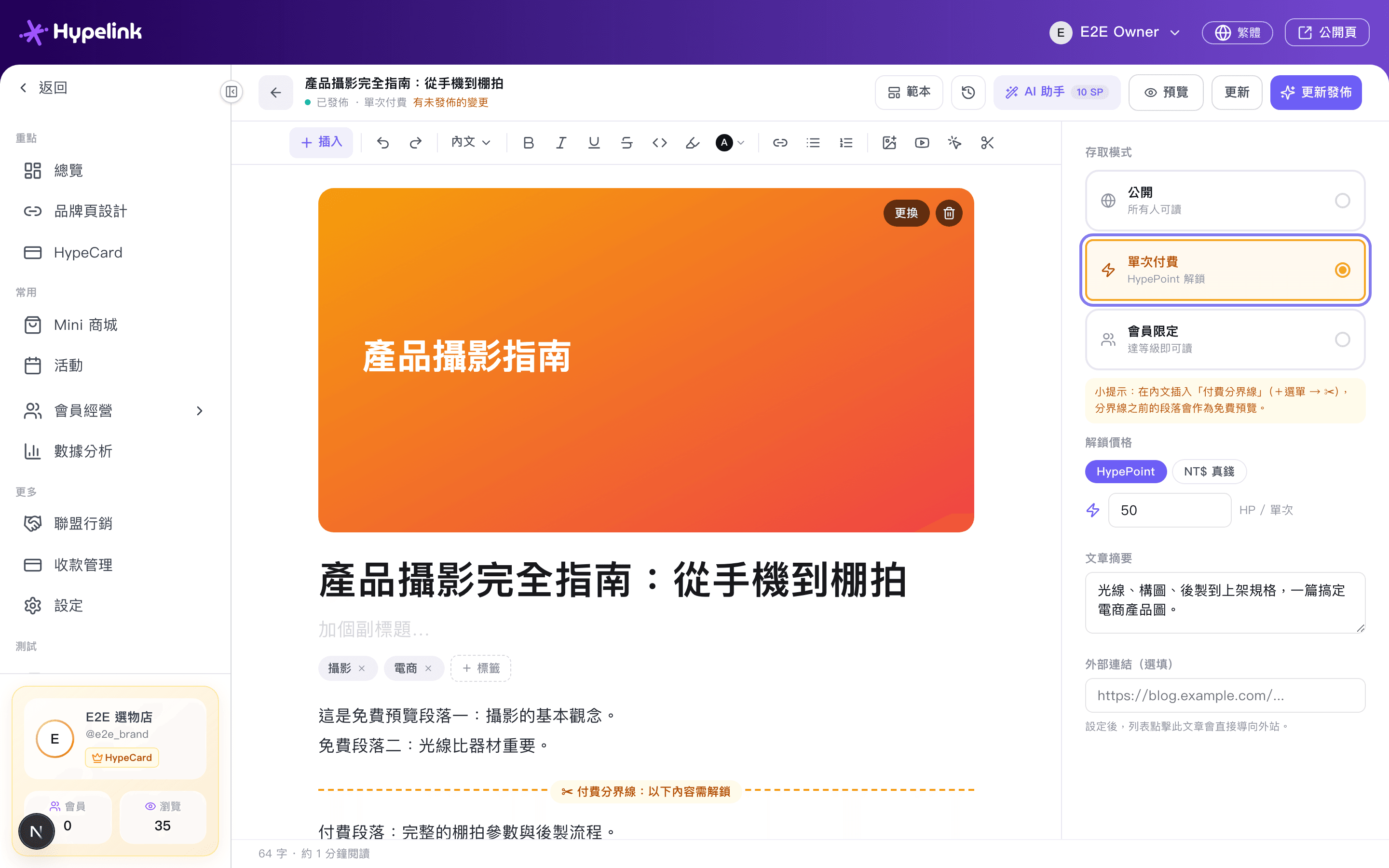The height and width of the screenshot is (868, 1389).
Task: Click the E2E 選物店 brand card
Action: coord(115,738)
